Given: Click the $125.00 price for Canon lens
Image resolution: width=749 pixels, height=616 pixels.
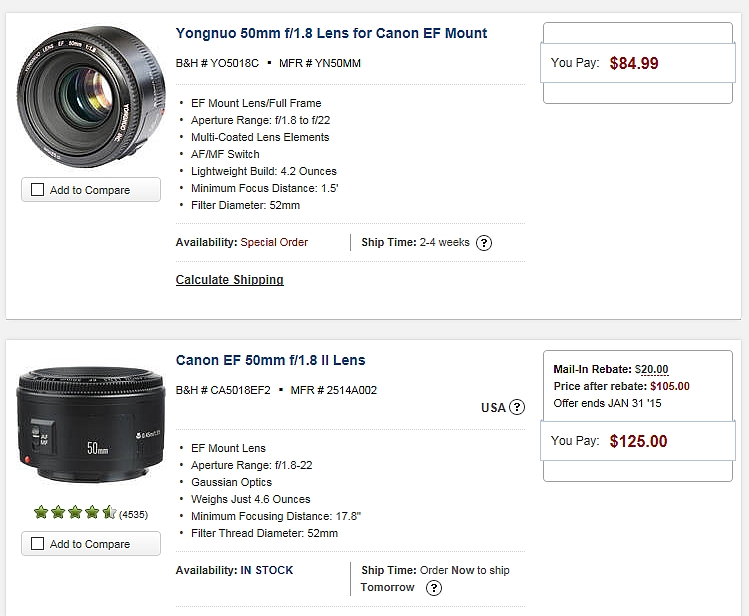Looking at the screenshot, I should pyautogui.click(x=638, y=441).
